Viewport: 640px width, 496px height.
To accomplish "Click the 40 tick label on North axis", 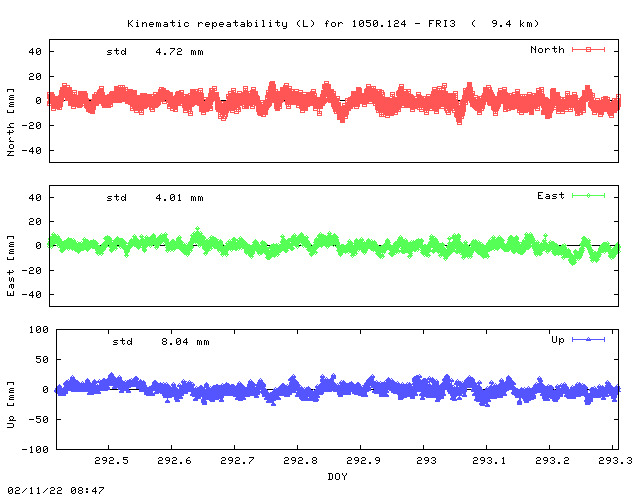I will [35, 52].
